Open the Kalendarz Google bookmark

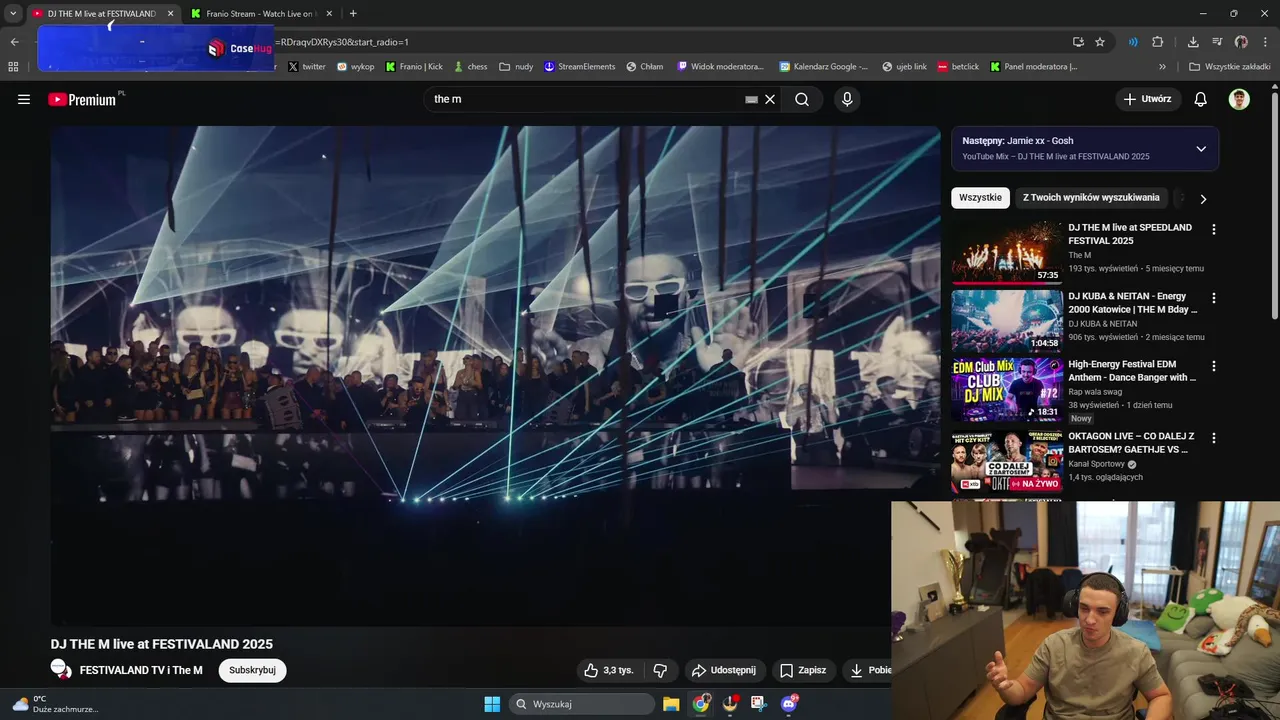824,67
